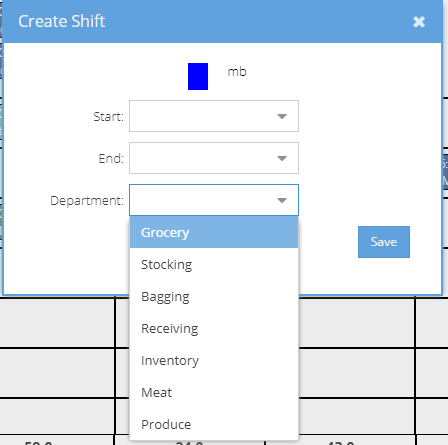The width and height of the screenshot is (448, 445).
Task: Focus the Start combo box field
Action: pyautogui.click(x=214, y=116)
